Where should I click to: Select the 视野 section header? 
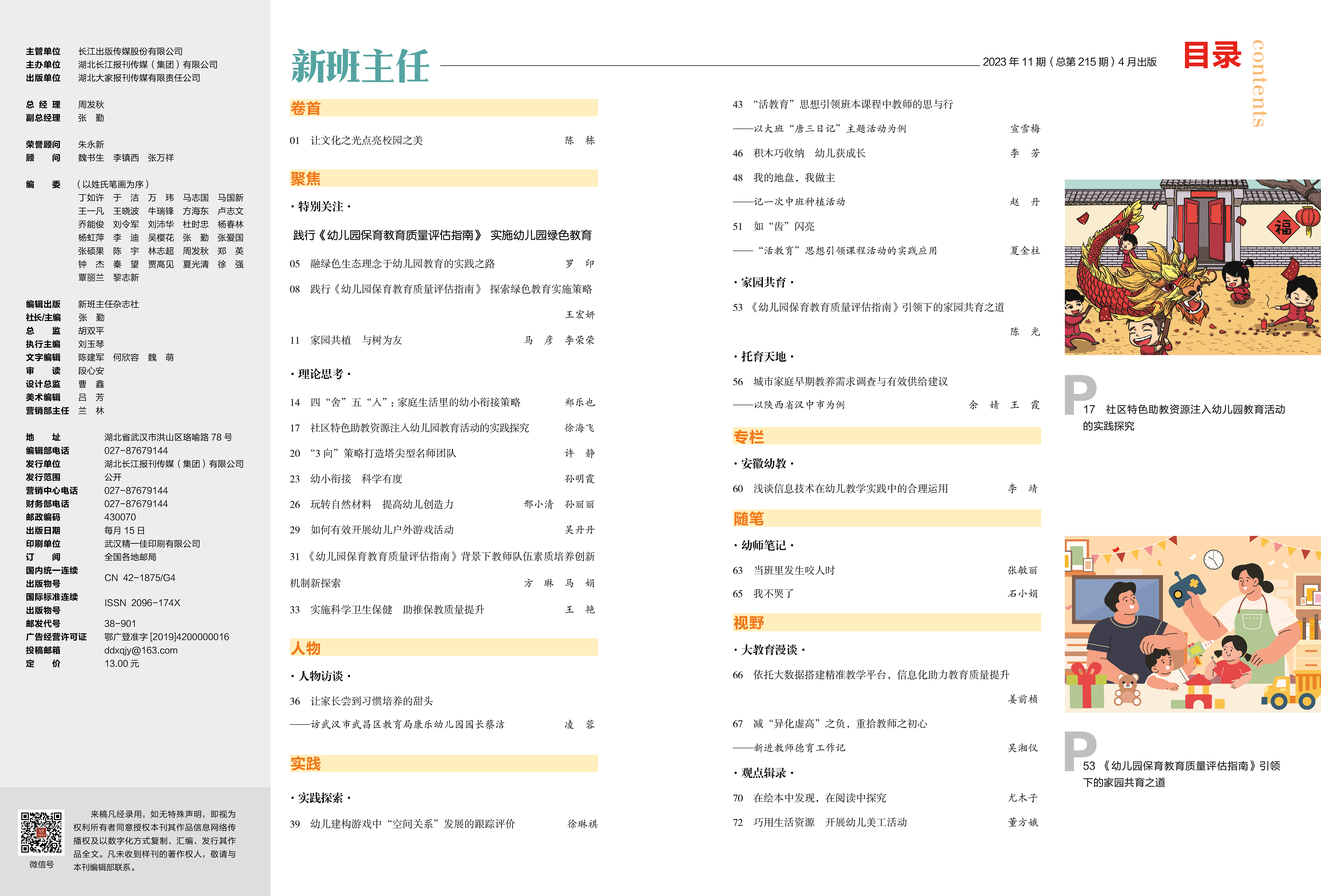[748, 623]
